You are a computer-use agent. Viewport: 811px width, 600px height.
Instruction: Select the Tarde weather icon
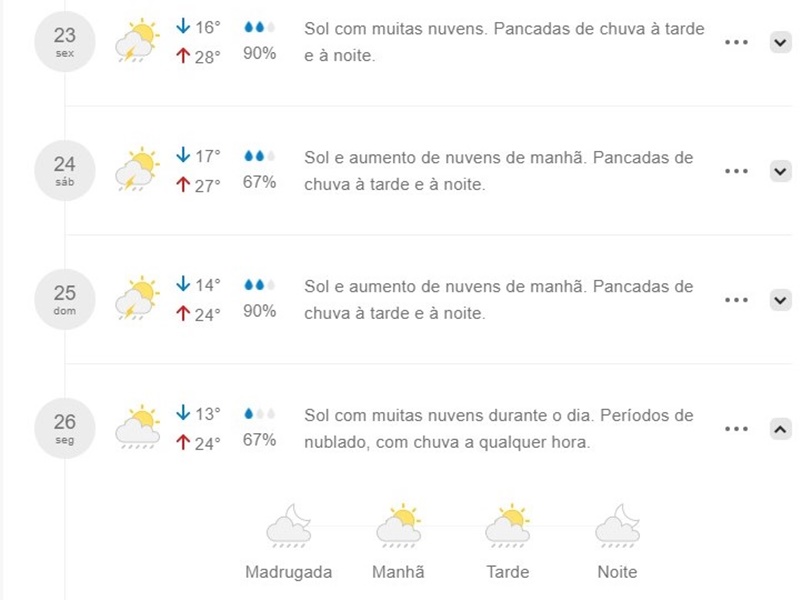(x=507, y=526)
